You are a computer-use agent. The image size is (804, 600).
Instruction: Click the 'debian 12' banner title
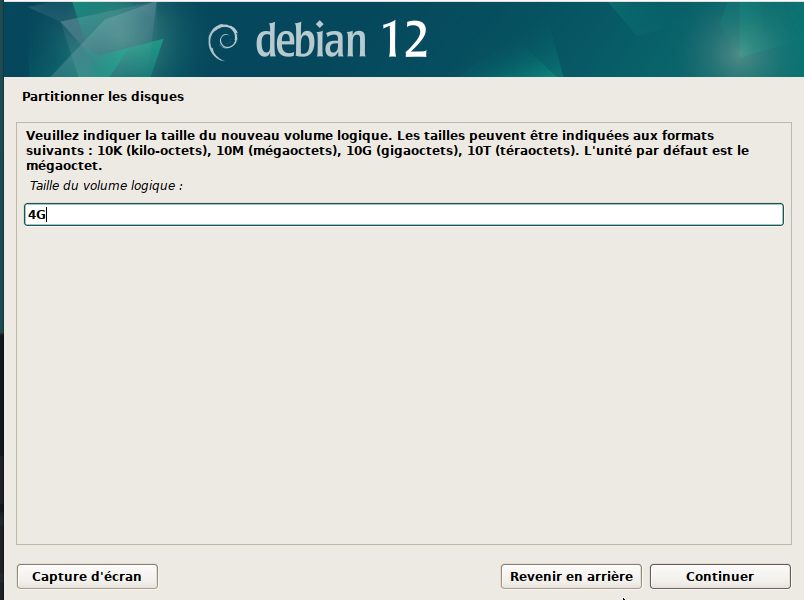(x=341, y=40)
